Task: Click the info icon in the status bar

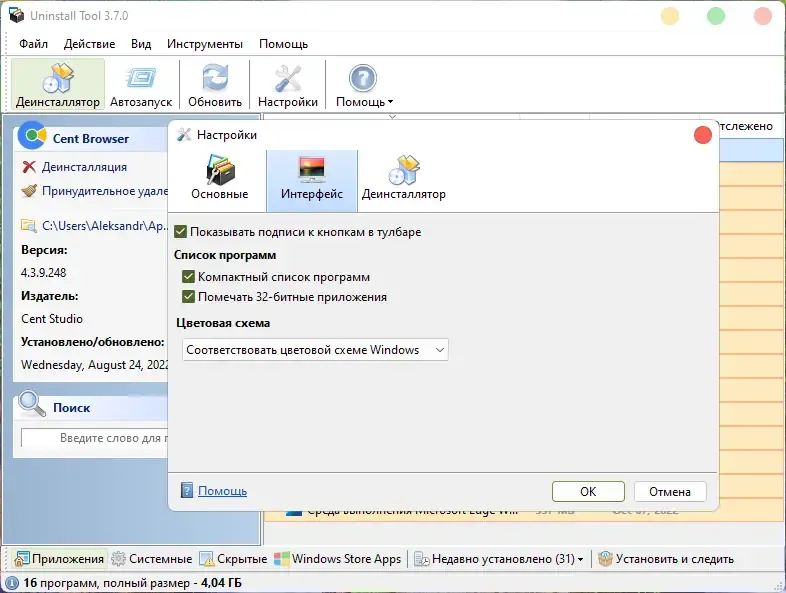Action: 11,583
